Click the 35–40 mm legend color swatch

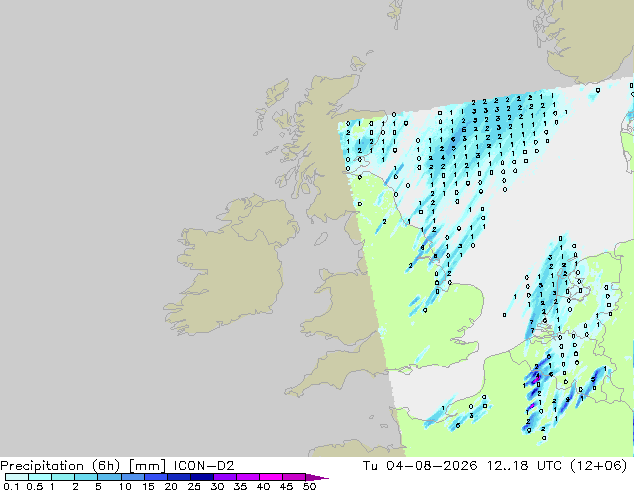(247, 477)
